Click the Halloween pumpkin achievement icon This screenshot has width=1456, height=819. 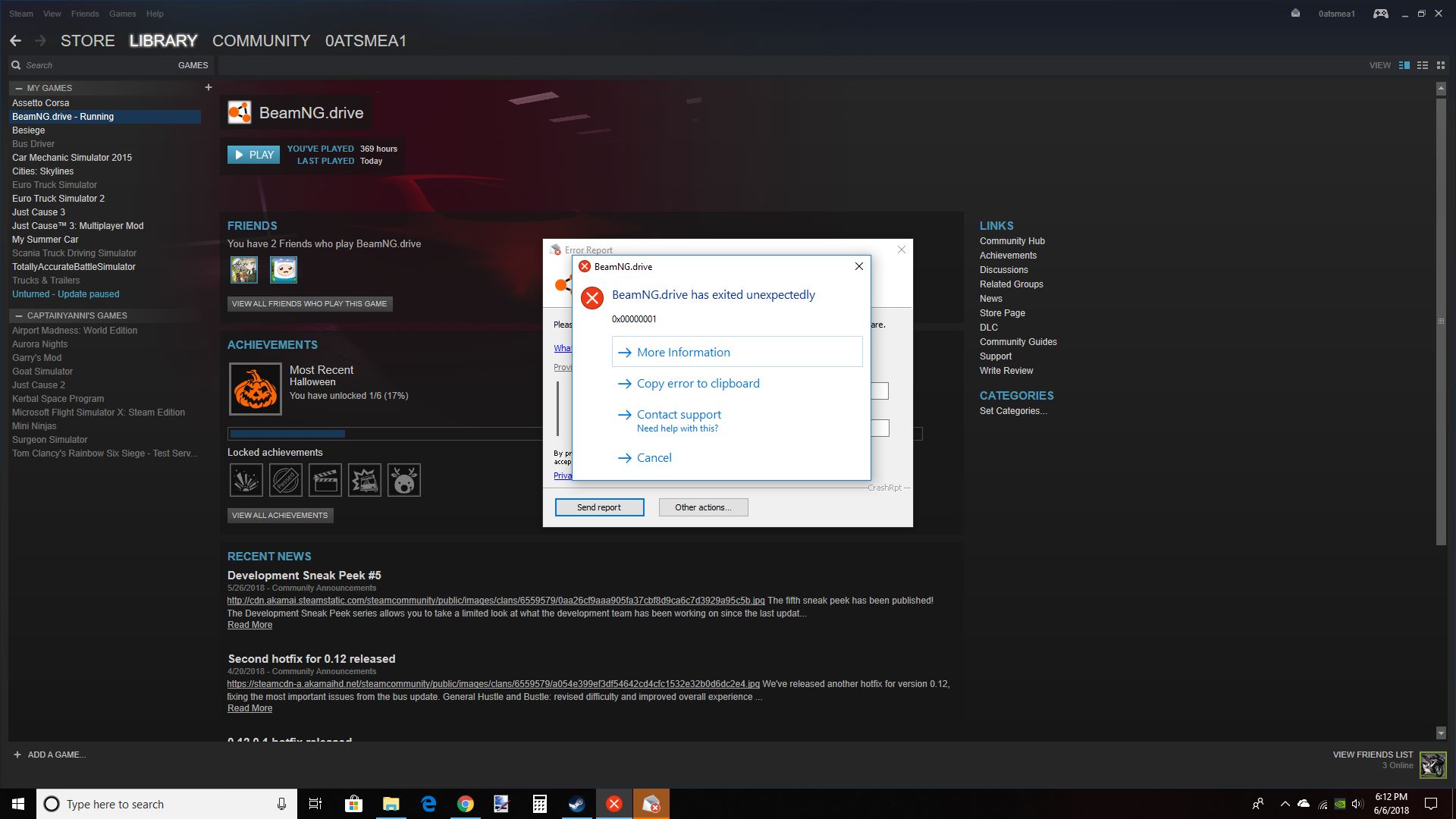(x=256, y=389)
